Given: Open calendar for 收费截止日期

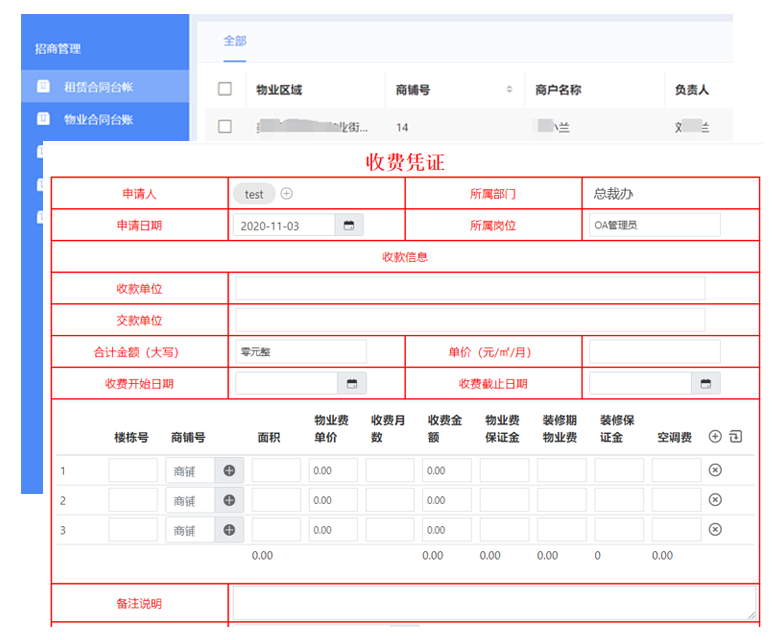Looking at the screenshot, I should [x=706, y=383].
